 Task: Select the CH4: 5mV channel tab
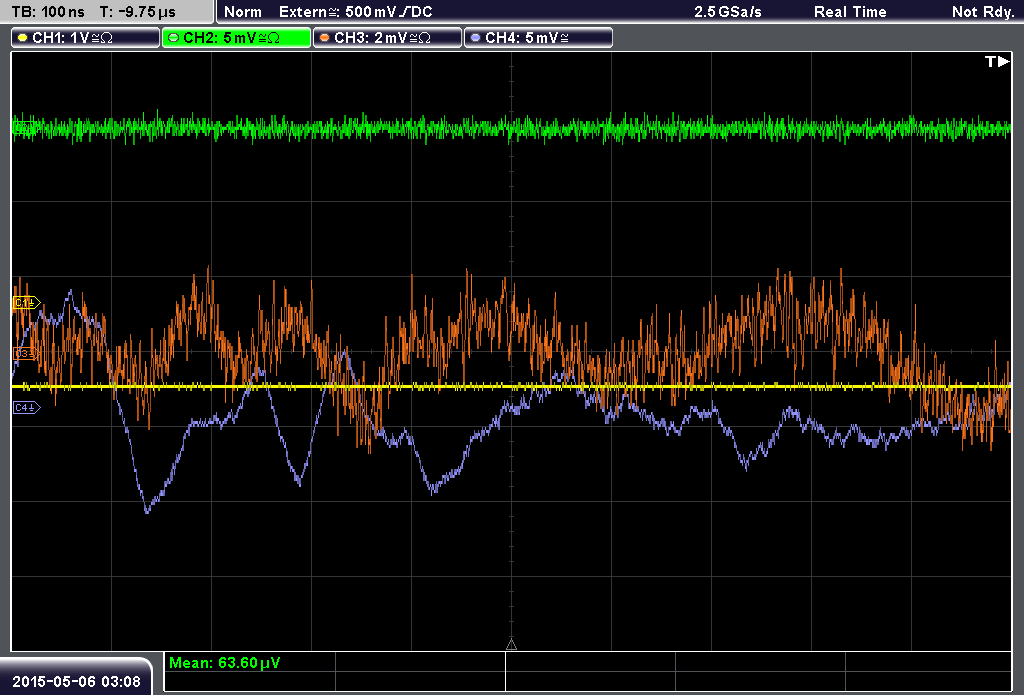[x=538, y=38]
